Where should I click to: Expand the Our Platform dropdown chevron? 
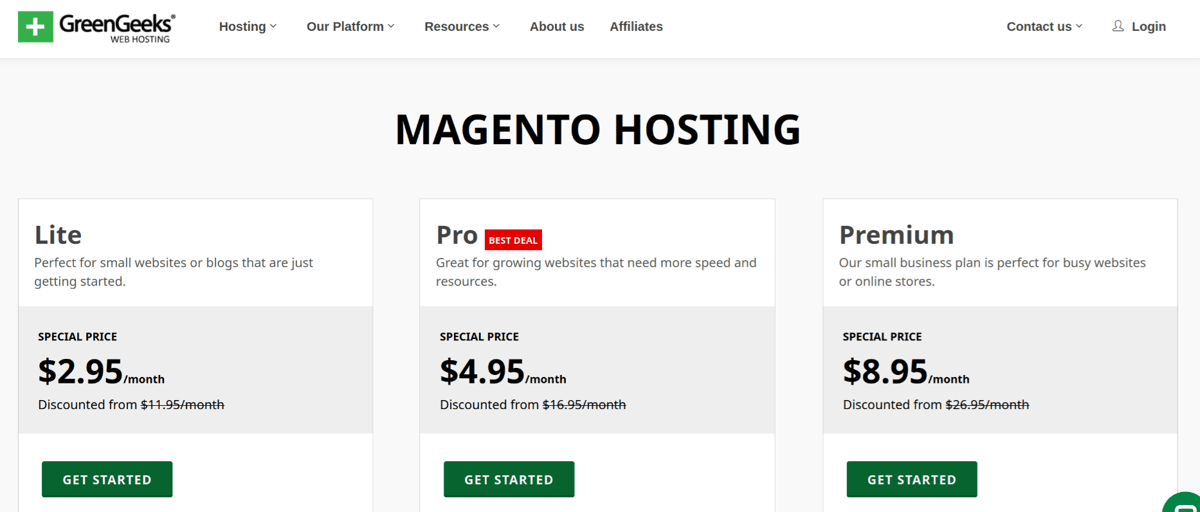point(391,26)
